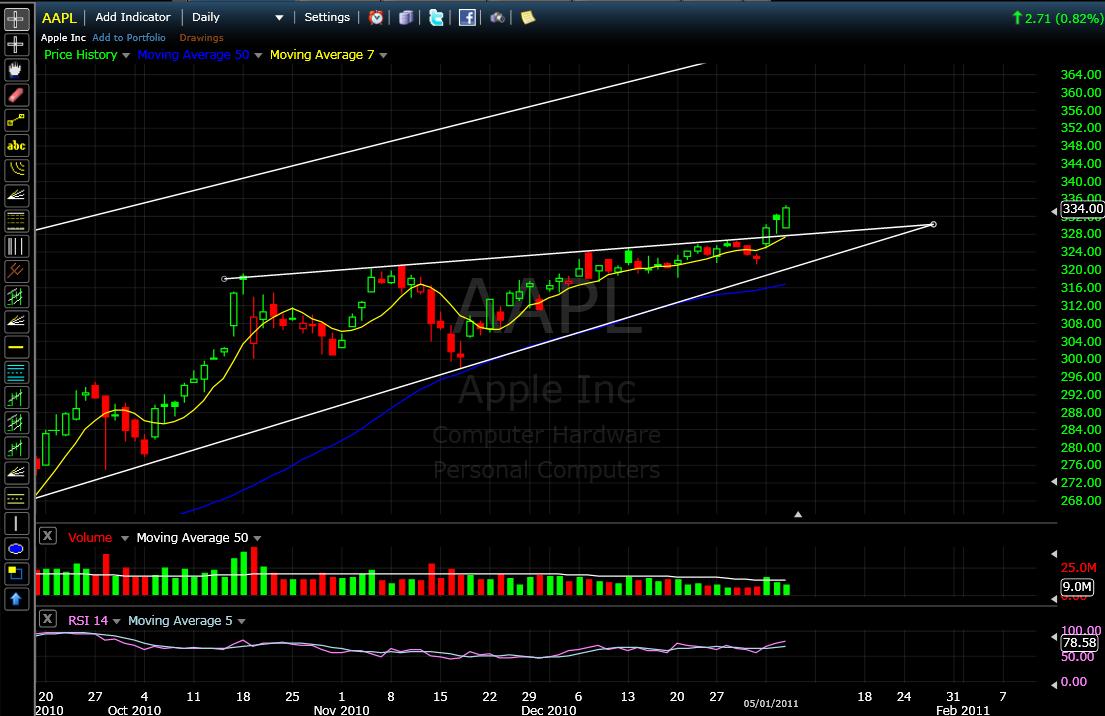Screen dimensions: 1105x716
Task: Select the hand pan tool
Action: click(16, 69)
